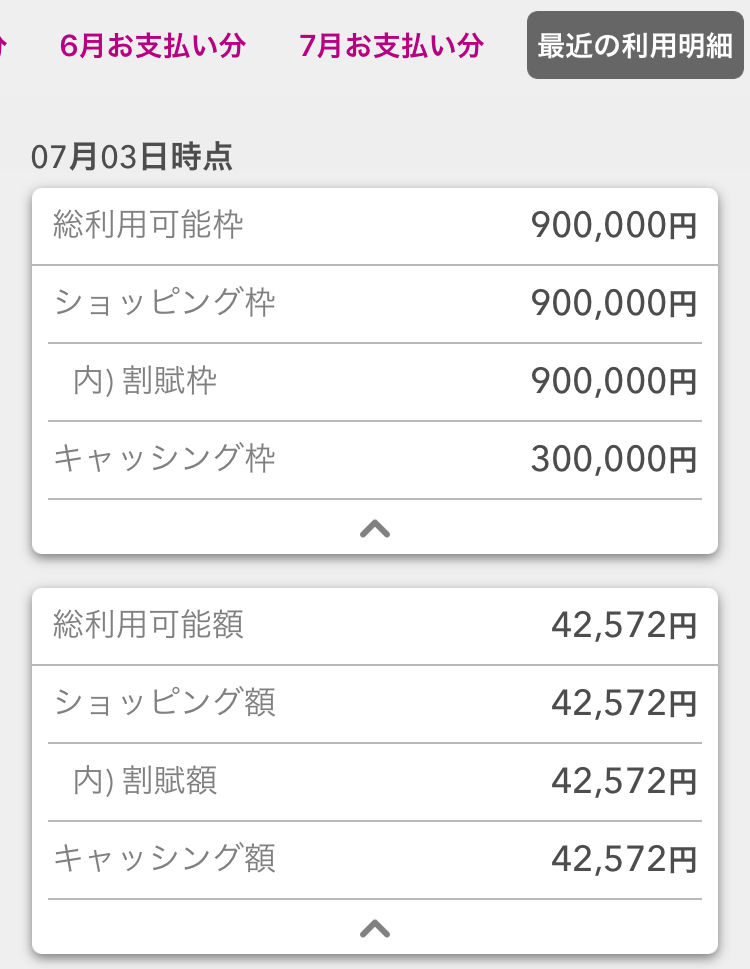Click the 総利用可能額 row label
Screen dimensions: 750x969
tap(148, 625)
